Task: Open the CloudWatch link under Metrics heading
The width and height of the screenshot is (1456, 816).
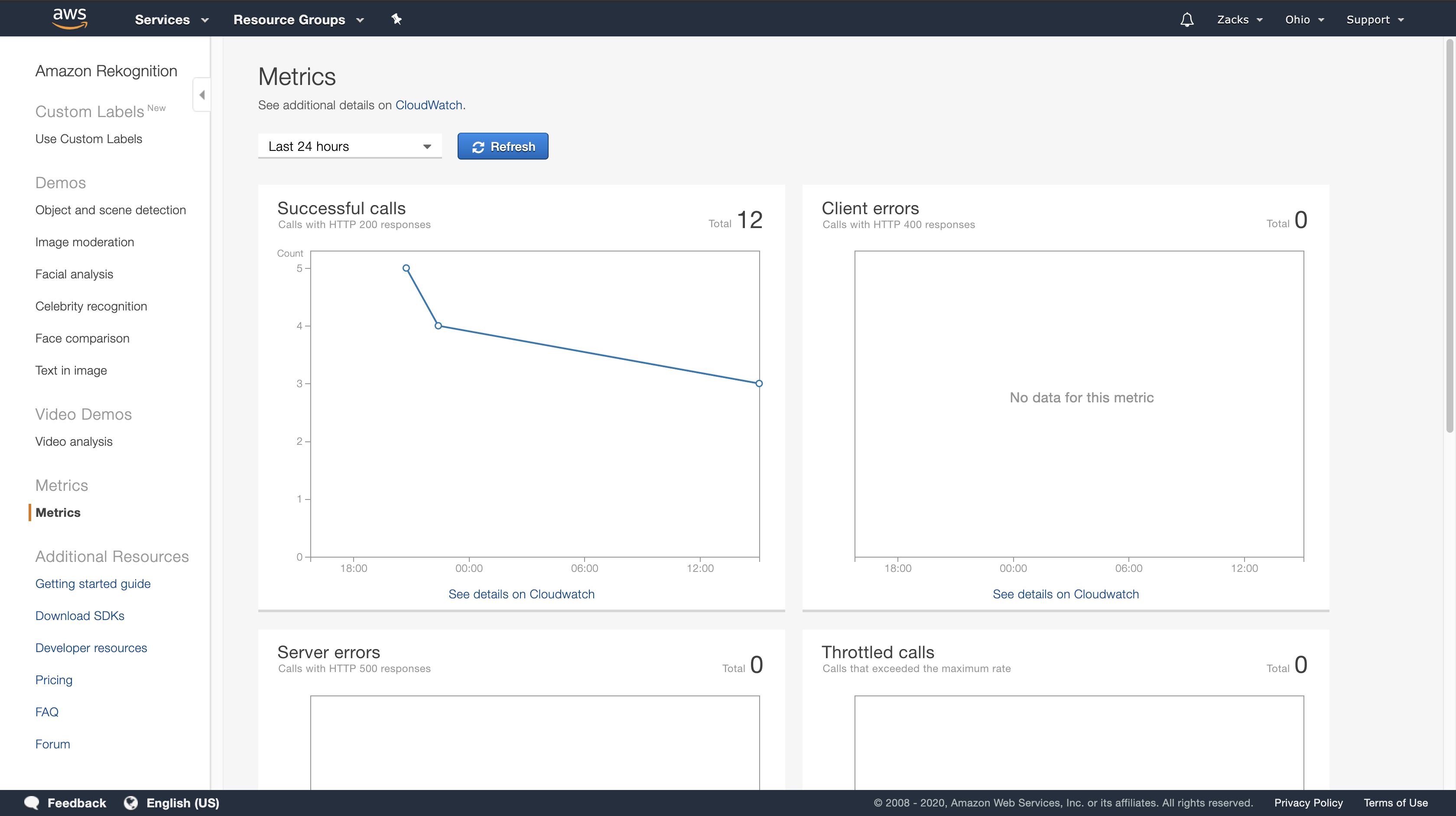Action: [429, 105]
